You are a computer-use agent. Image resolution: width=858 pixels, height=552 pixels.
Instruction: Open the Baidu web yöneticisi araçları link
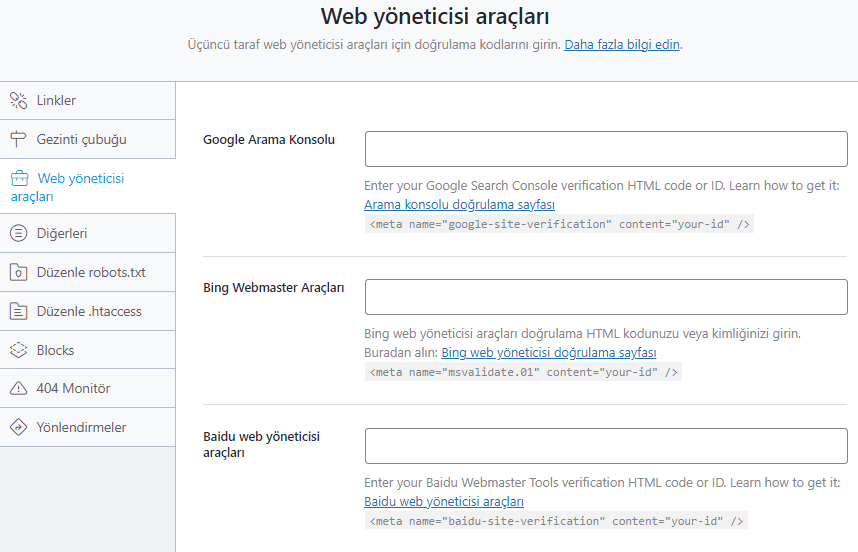pos(443,501)
